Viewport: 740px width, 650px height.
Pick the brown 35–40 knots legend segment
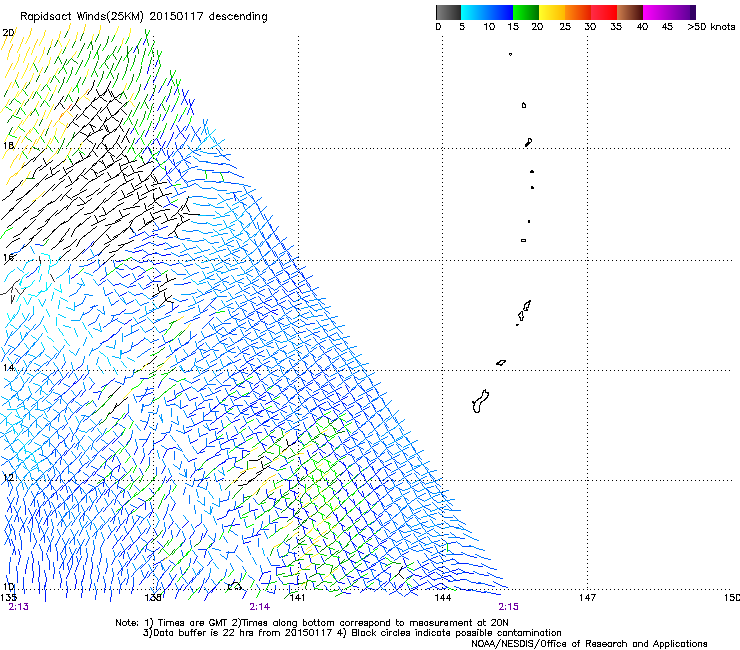coord(630,12)
